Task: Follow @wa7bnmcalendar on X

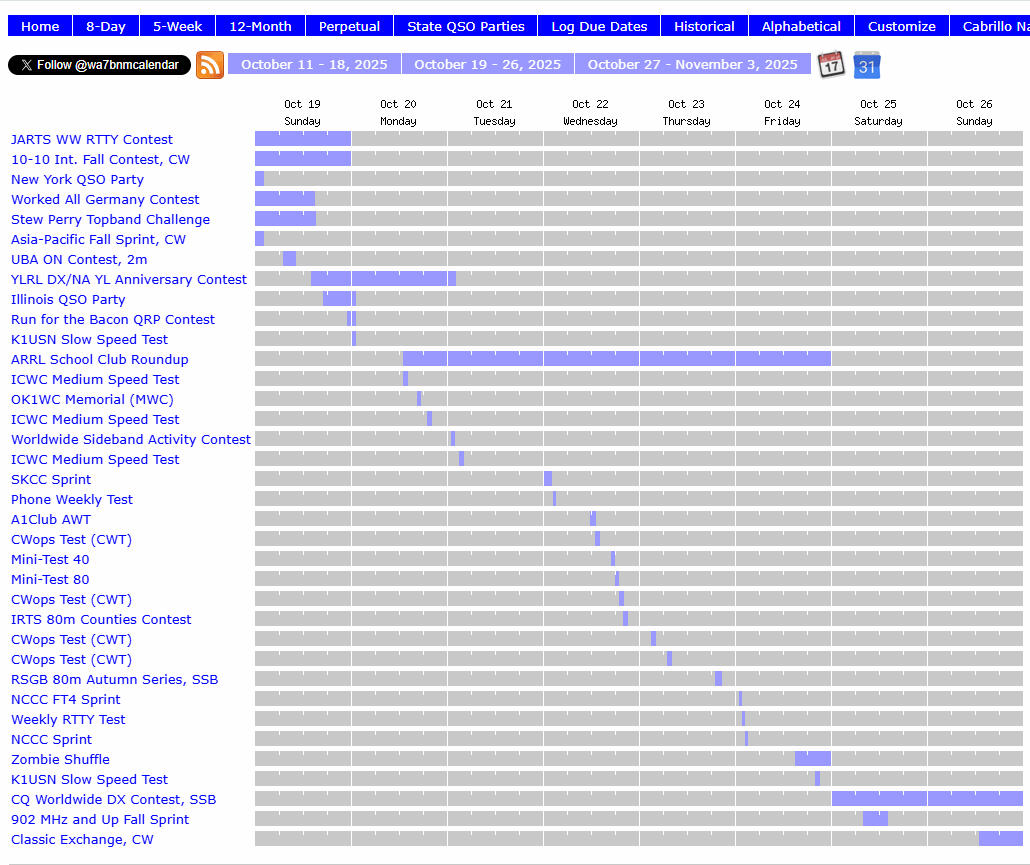Action: 99,65
